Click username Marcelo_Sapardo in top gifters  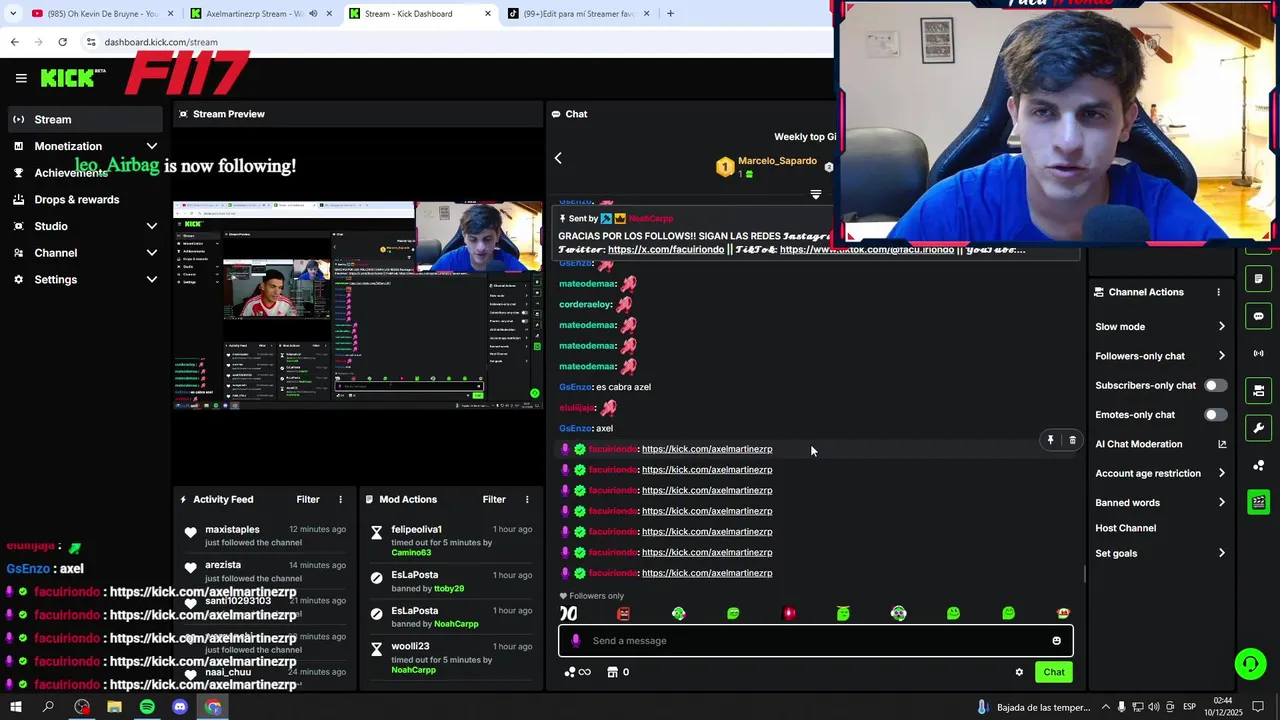click(777, 161)
